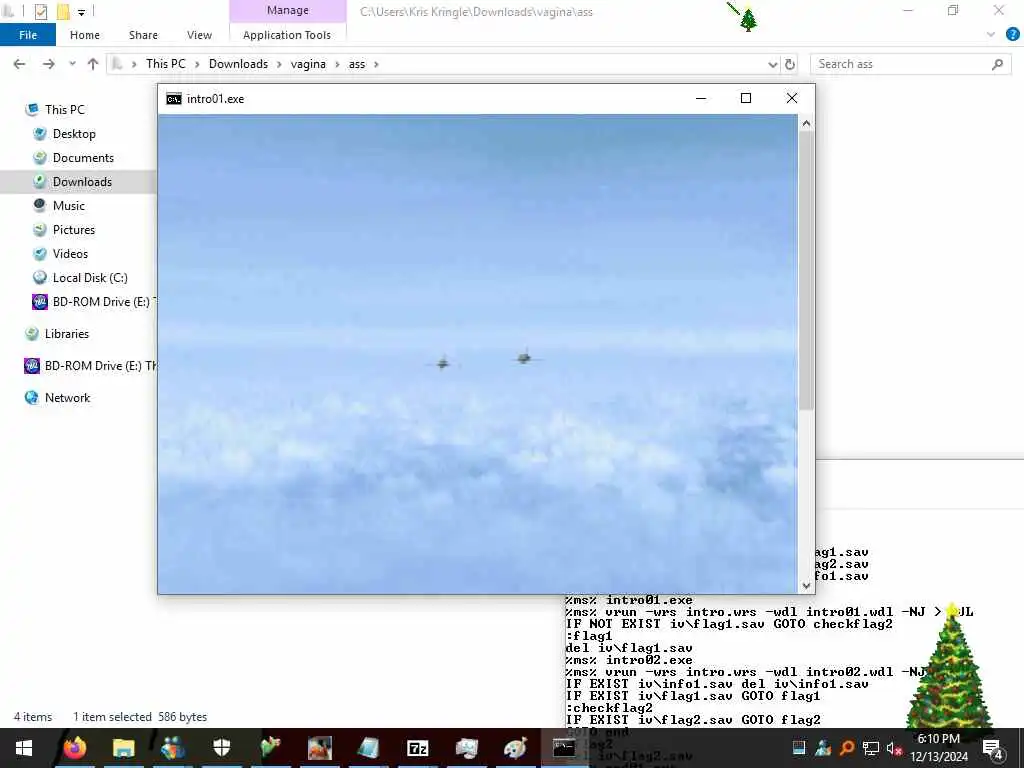Open the Windows Start menu

24,748
